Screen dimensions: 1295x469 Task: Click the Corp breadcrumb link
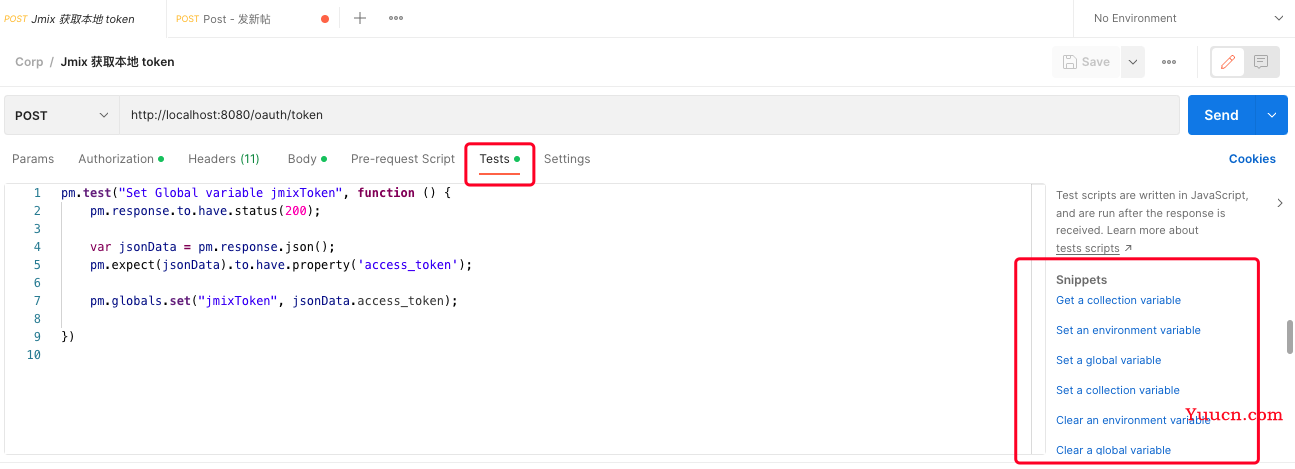[29, 62]
